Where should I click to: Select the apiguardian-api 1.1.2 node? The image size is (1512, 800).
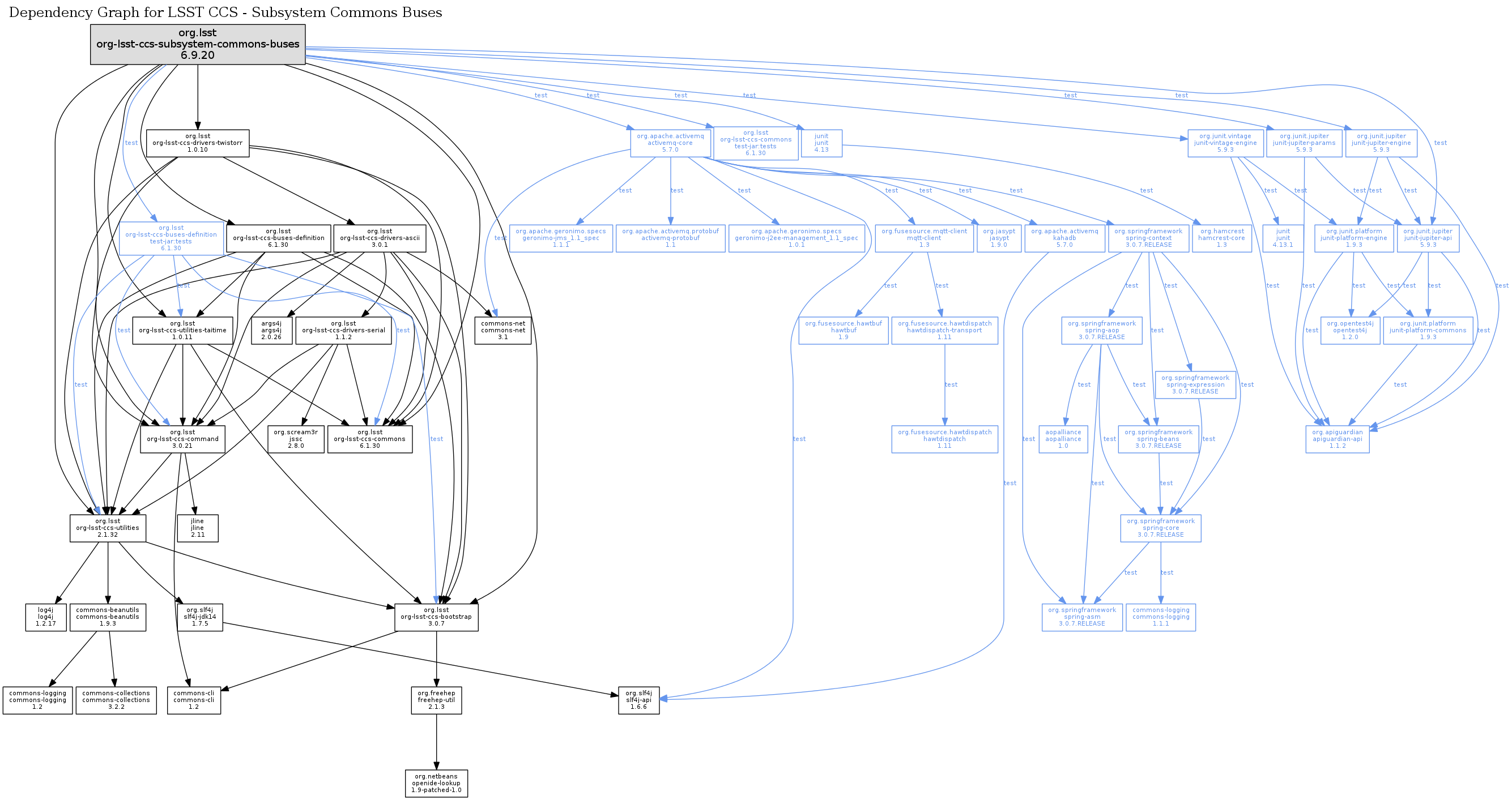(x=1337, y=439)
